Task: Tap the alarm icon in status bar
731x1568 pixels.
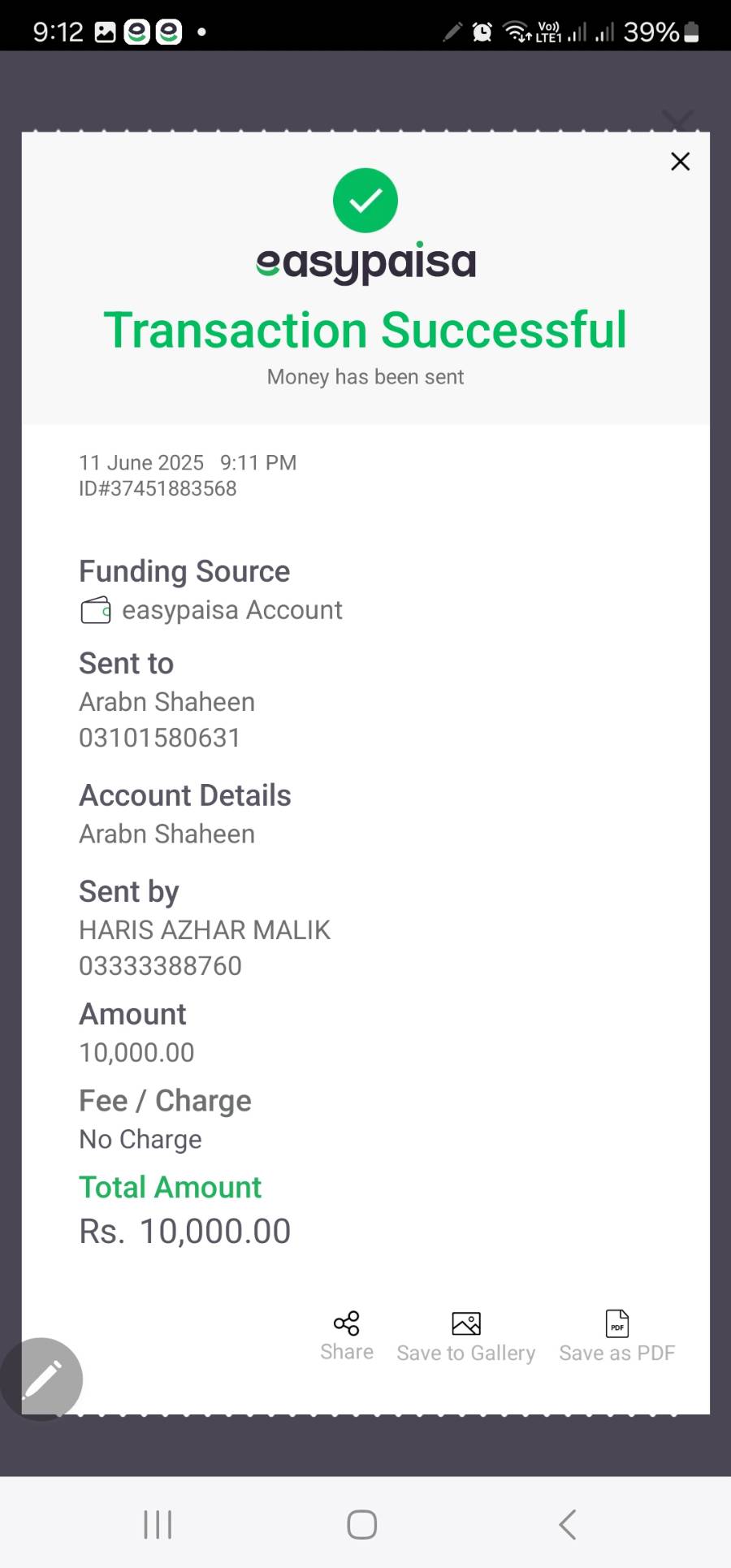Action: click(482, 32)
